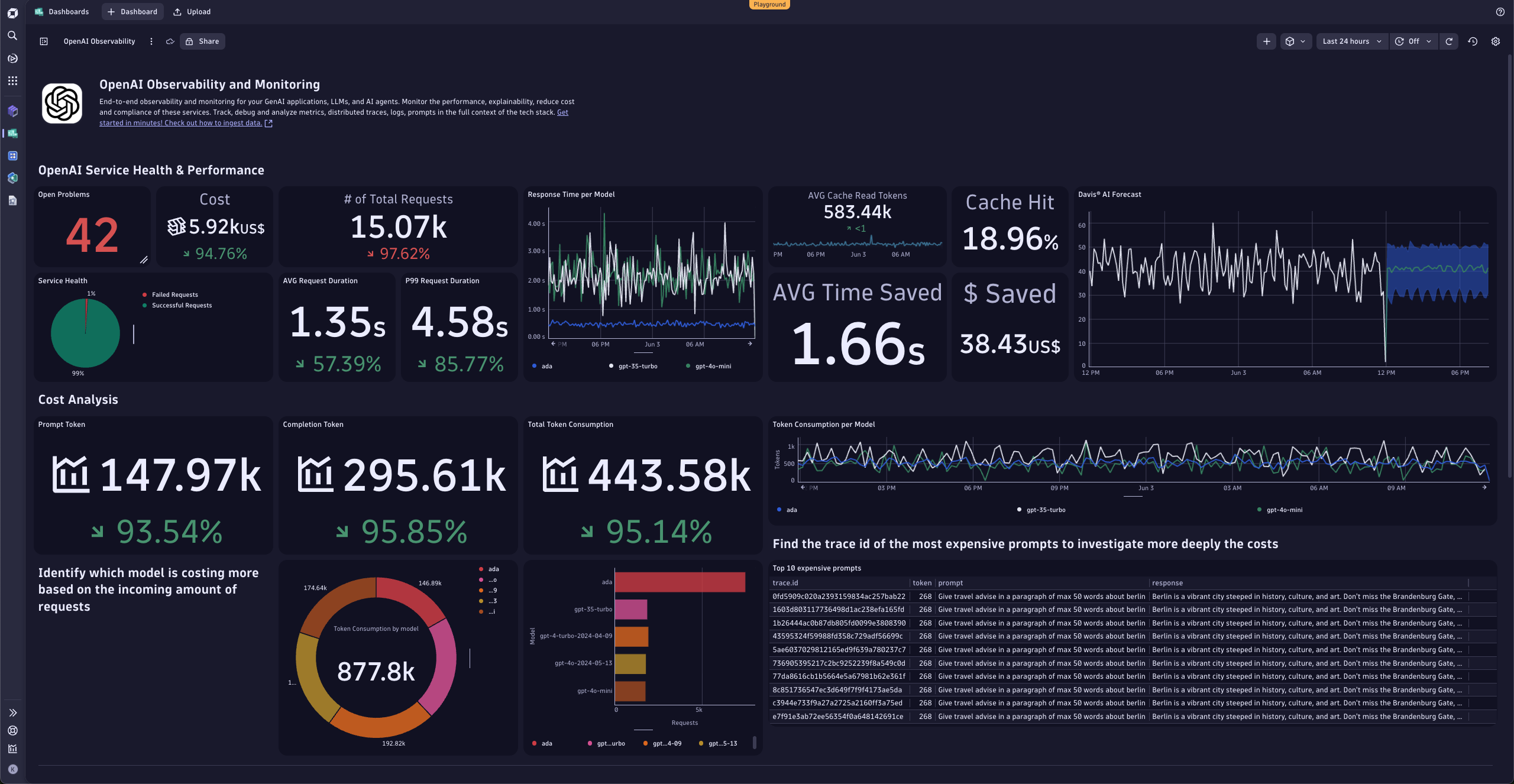Open the Dashboards tab
Image resolution: width=1514 pixels, height=784 pixels.
click(62, 12)
